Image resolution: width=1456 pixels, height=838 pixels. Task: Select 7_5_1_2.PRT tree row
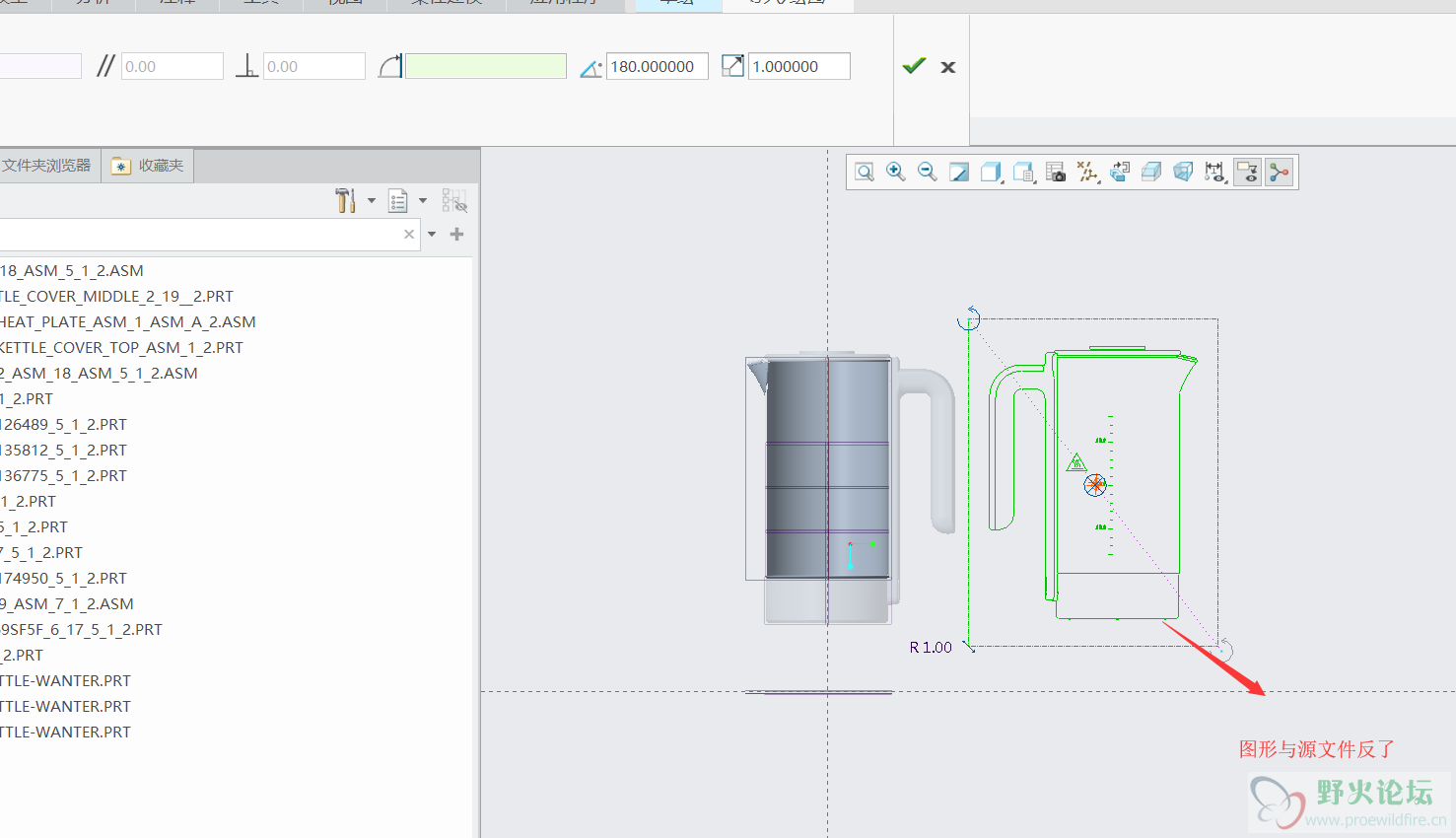[41, 552]
